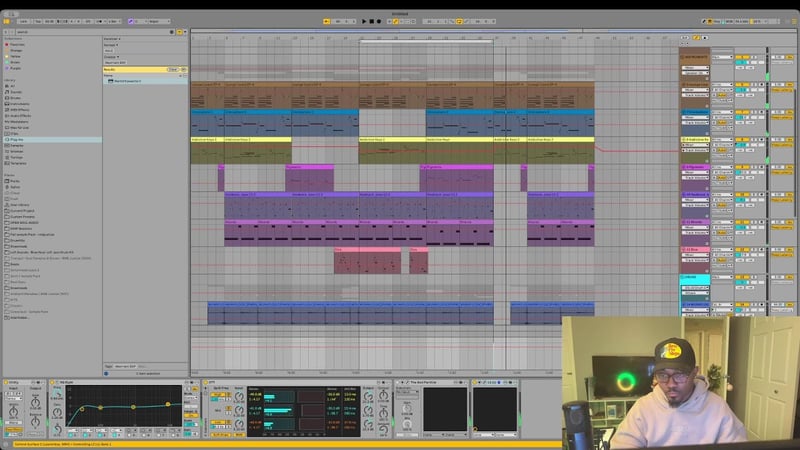The width and height of the screenshot is (800, 450).
Task: Select The God Particle device title
Action: (423, 382)
